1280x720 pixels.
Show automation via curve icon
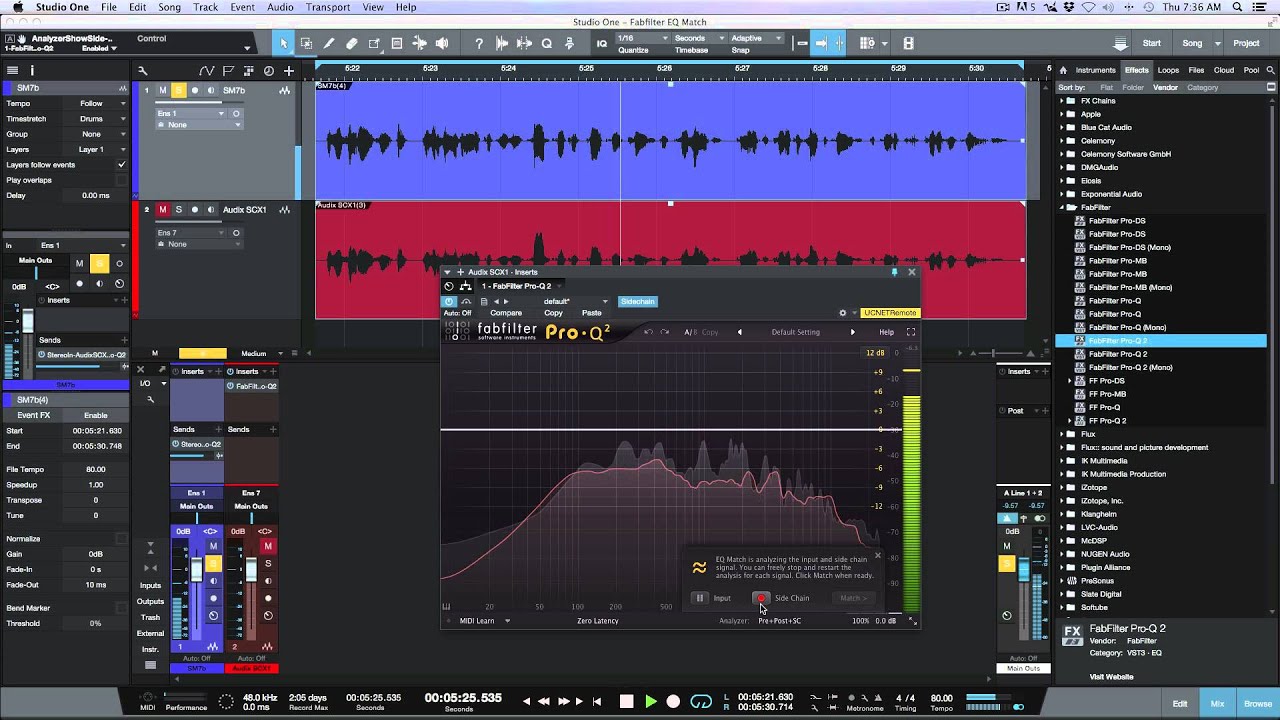coord(207,70)
